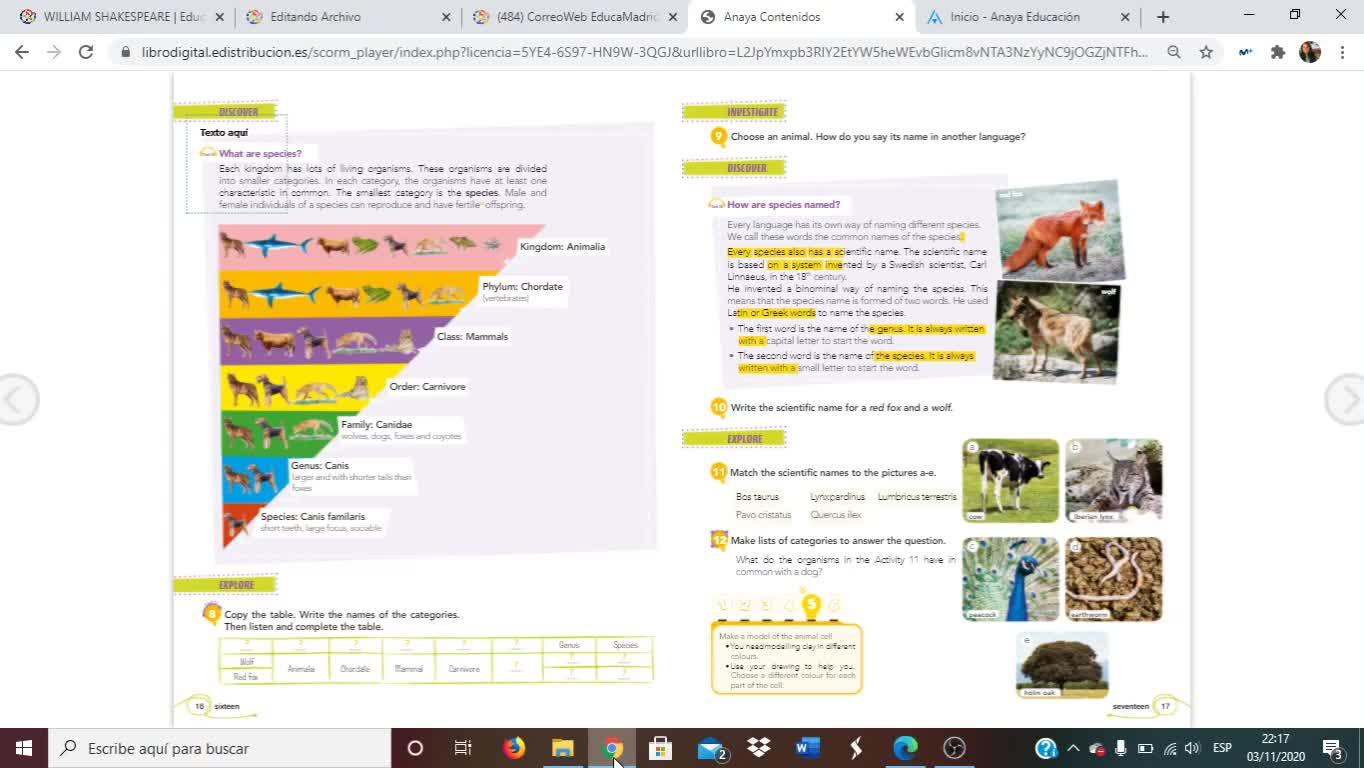Close the Editando Archivo tab

pos(445,17)
